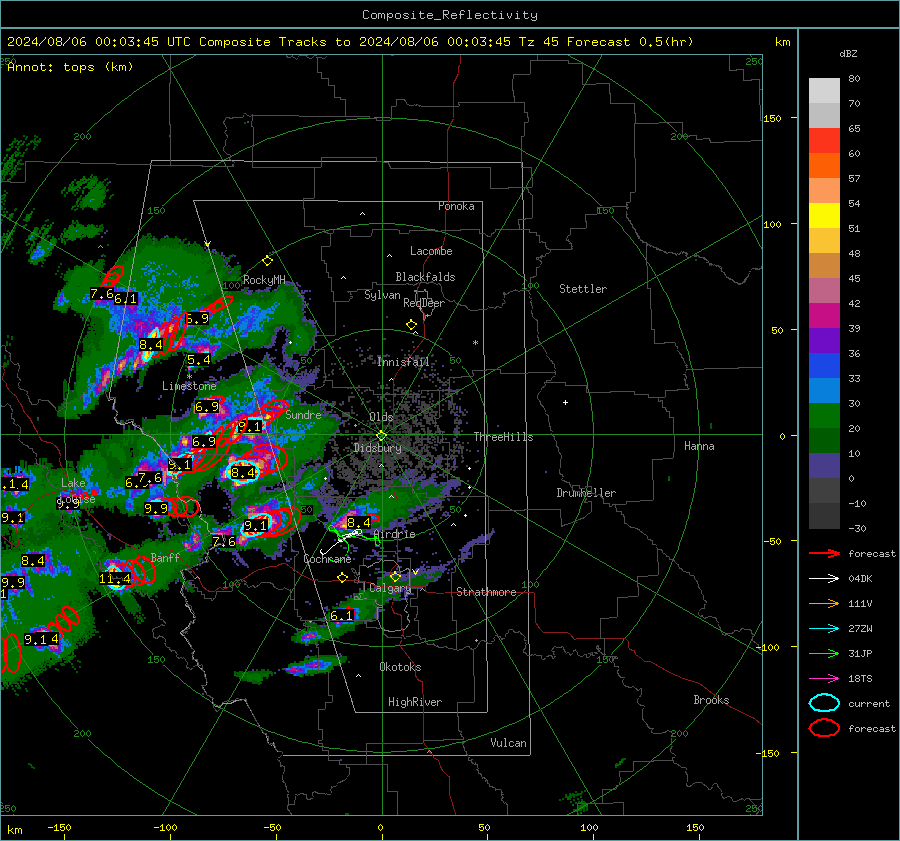Click the magenta 18TS arrow icon
900x841 pixels.
point(824,679)
